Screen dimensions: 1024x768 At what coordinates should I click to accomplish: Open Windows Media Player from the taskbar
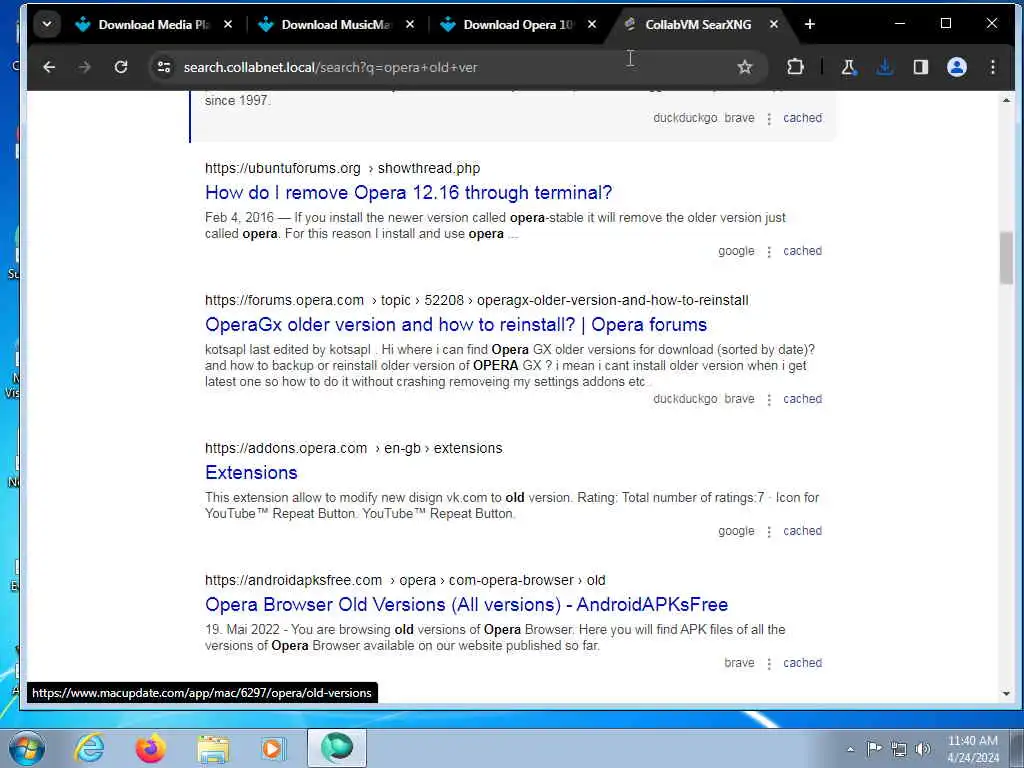tap(272, 748)
